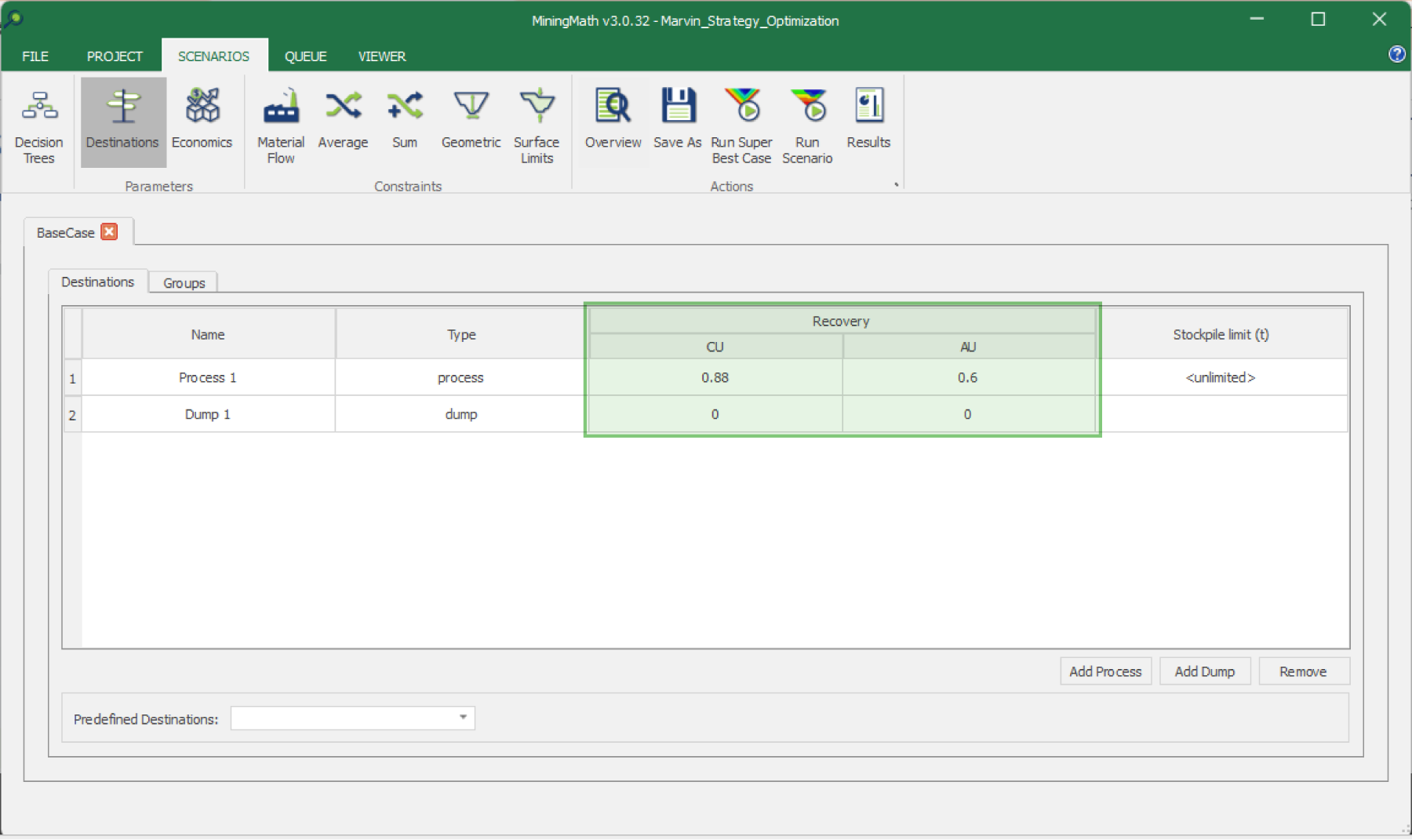Click the Add Dump button
The width and height of the screenshot is (1412, 840).
click(1204, 671)
